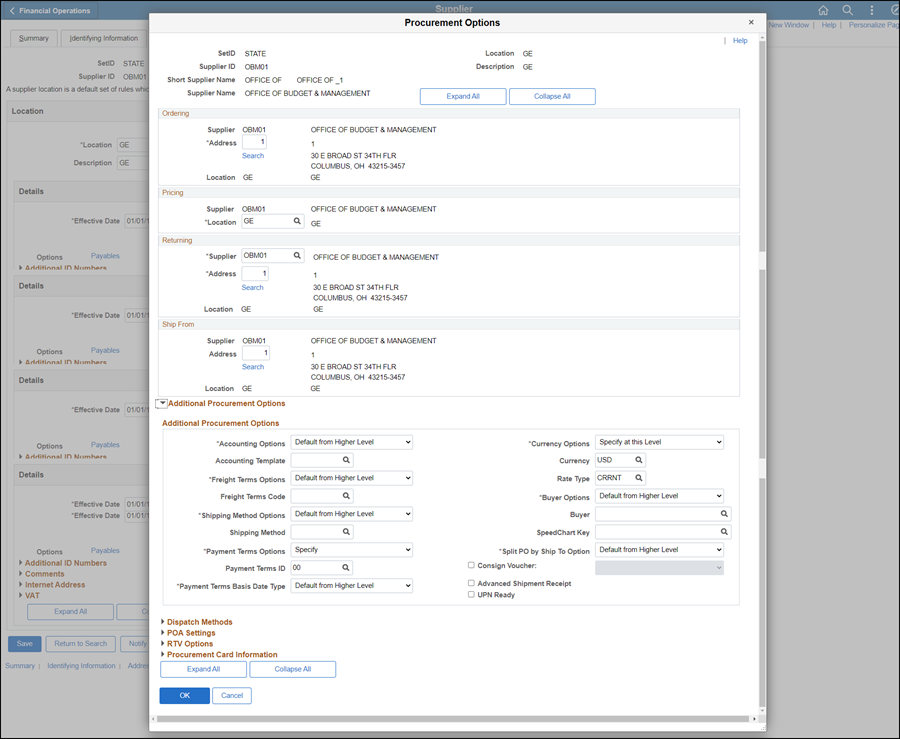Click the Returning Supplier lookup magnifier icon
Image resolution: width=900 pixels, height=739 pixels.
coord(297,256)
